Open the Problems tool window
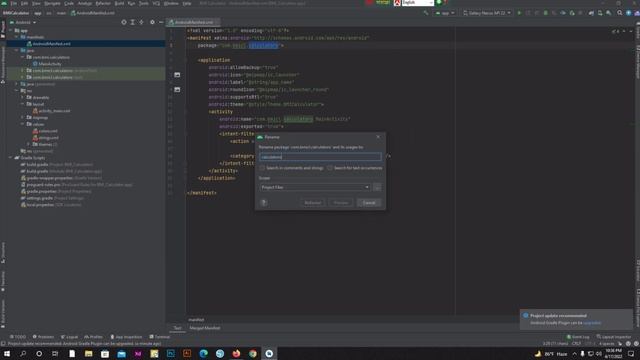Screen dimensions: 640x360 43,337
